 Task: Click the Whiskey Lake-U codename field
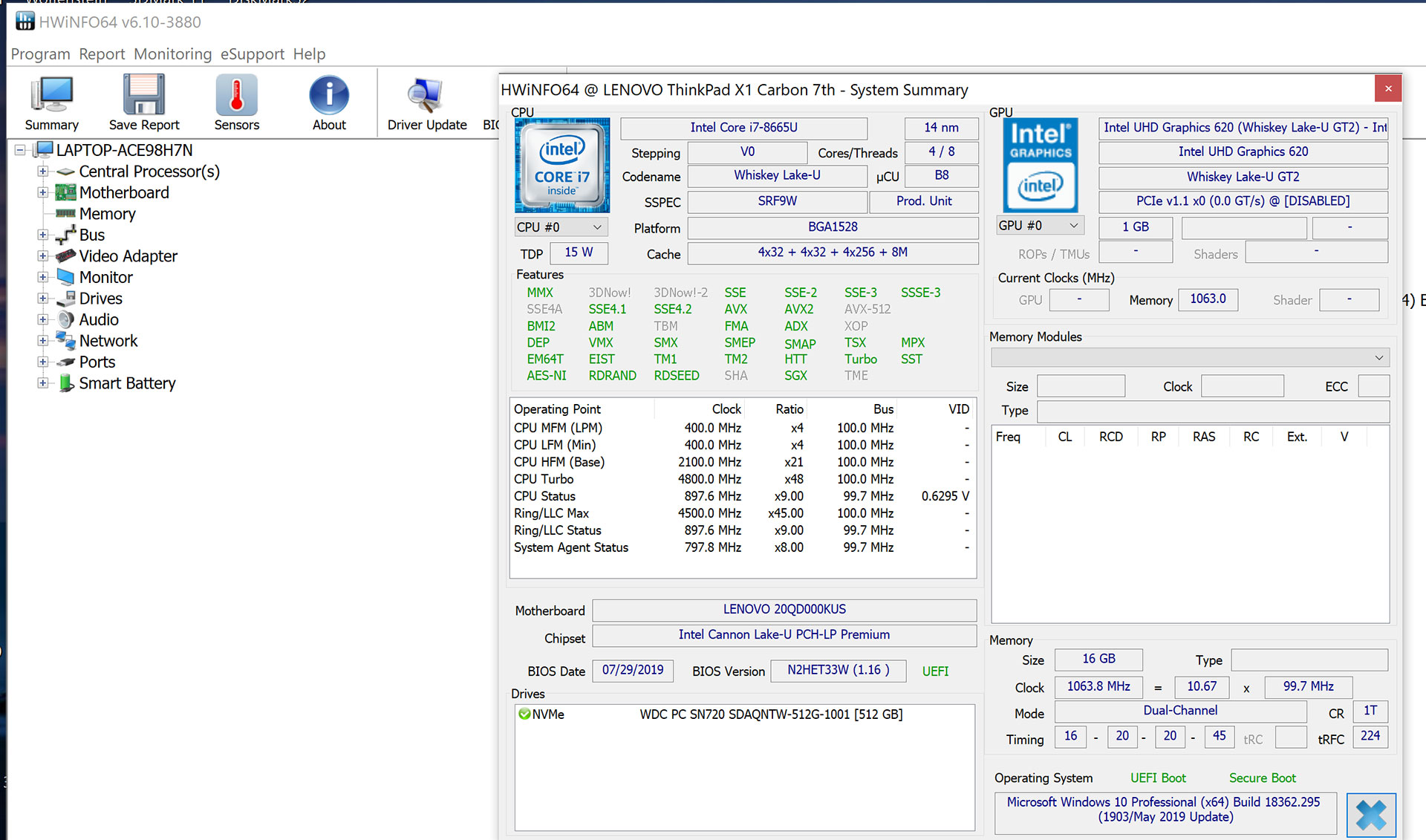777,176
